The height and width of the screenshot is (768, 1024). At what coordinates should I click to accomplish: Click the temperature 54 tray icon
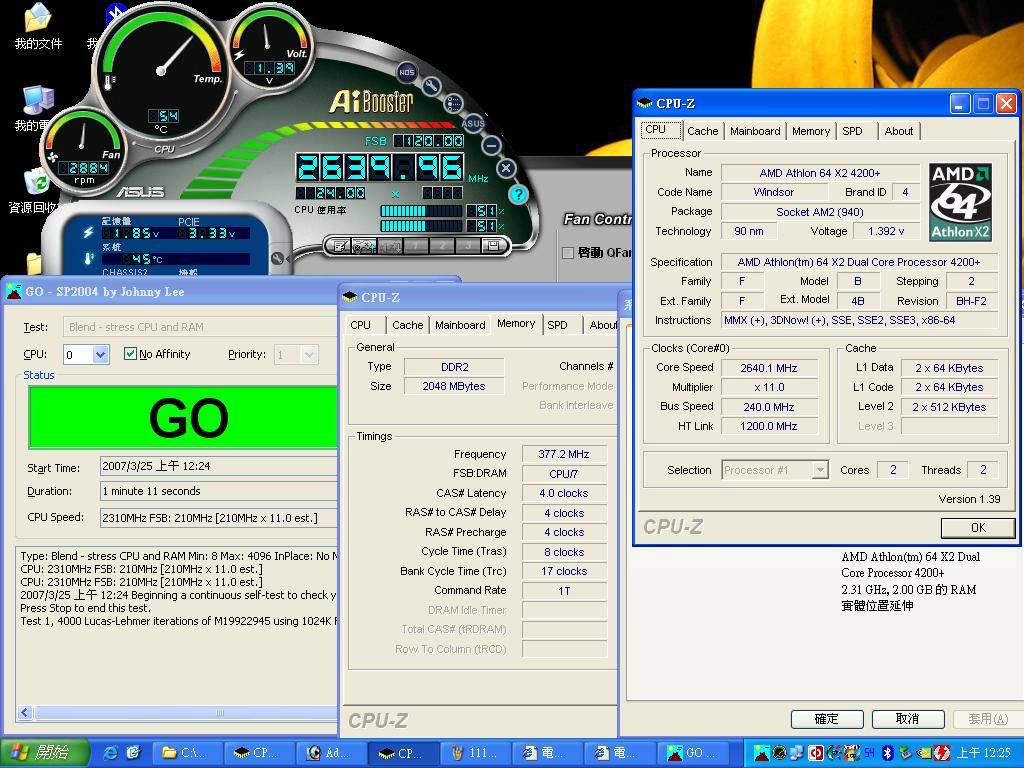[869, 753]
